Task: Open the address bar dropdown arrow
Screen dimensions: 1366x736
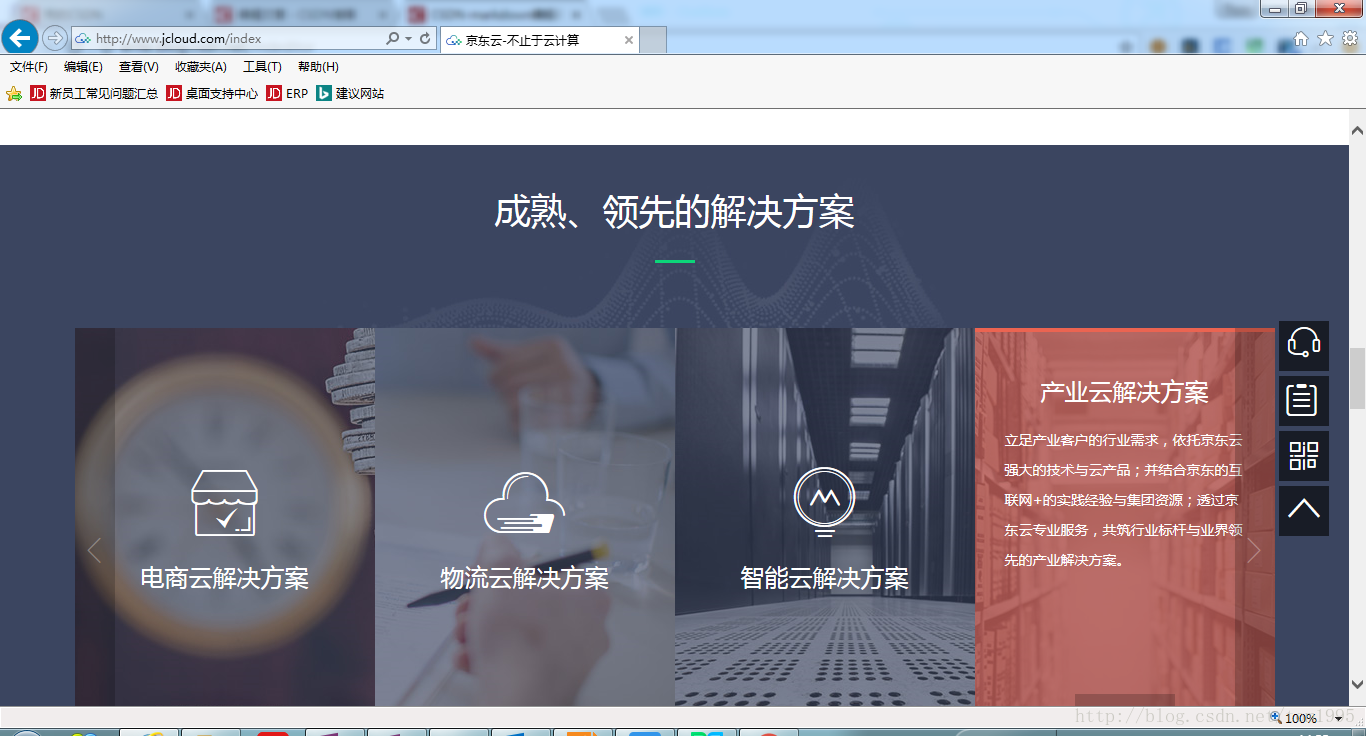Action: coord(408,39)
